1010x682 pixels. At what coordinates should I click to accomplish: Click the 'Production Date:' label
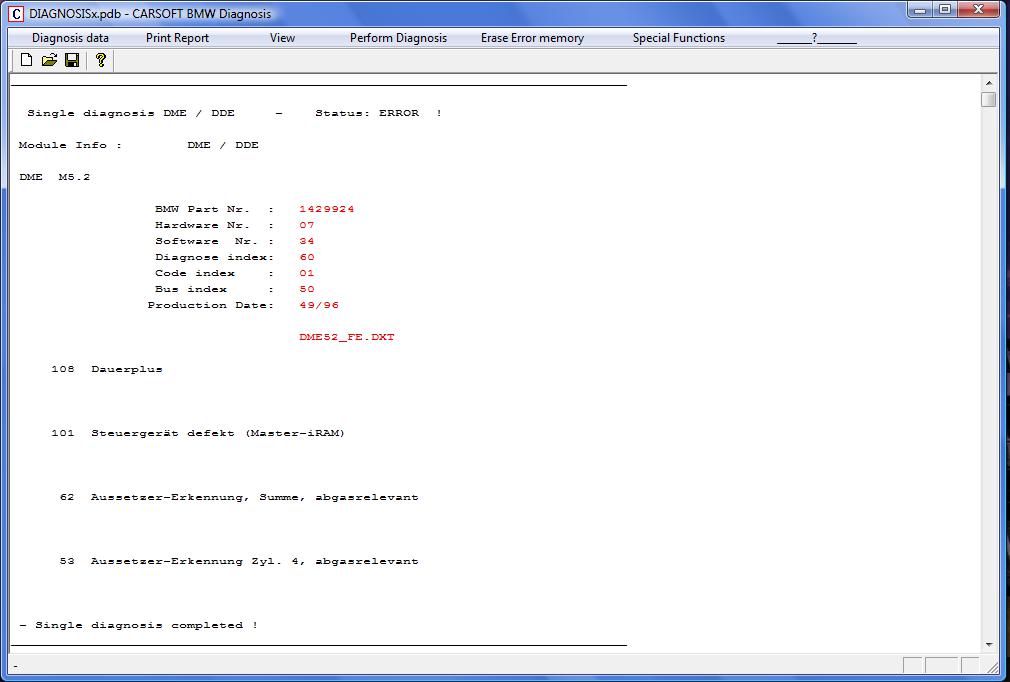click(x=211, y=305)
